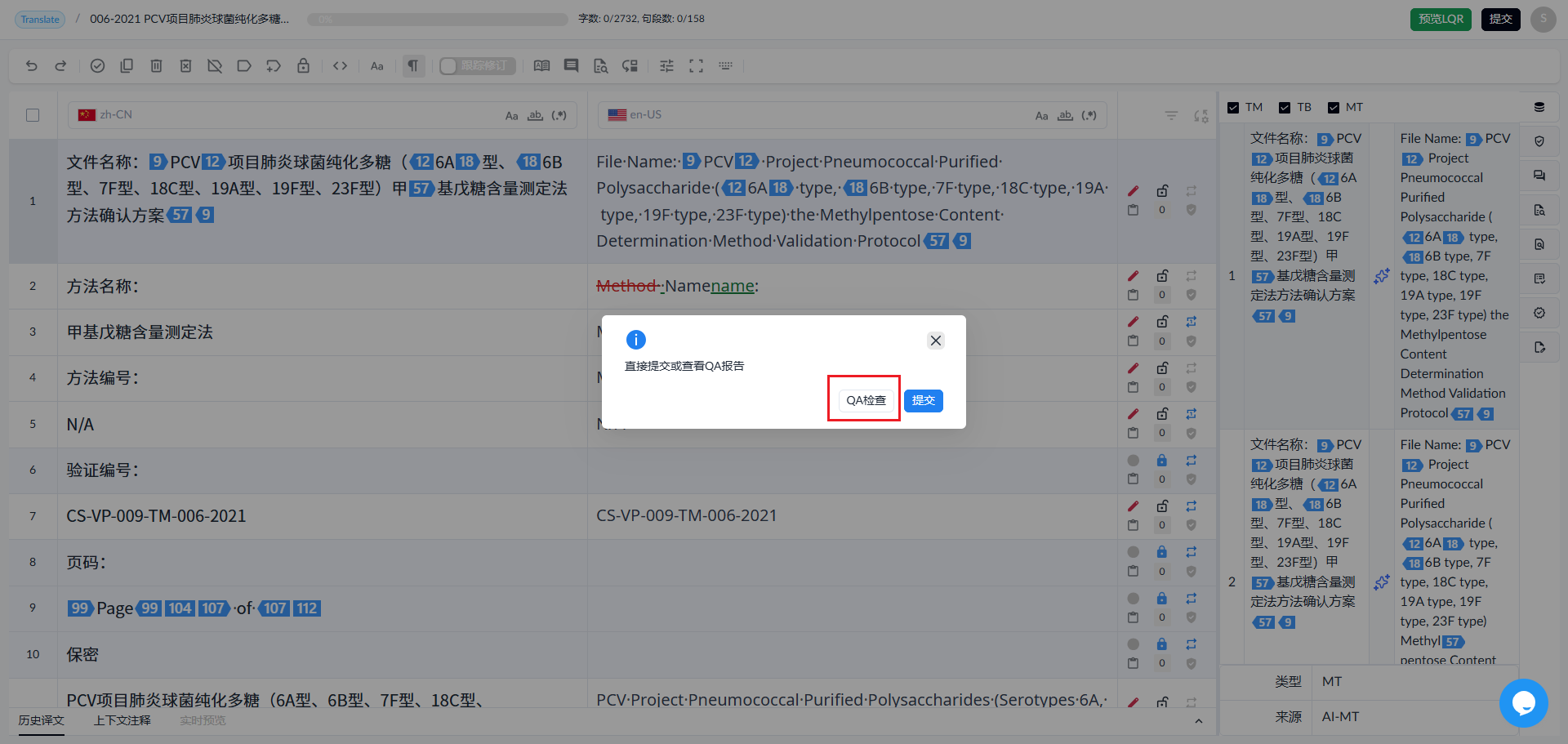Toggle the TB checkbox

pos(1285,108)
